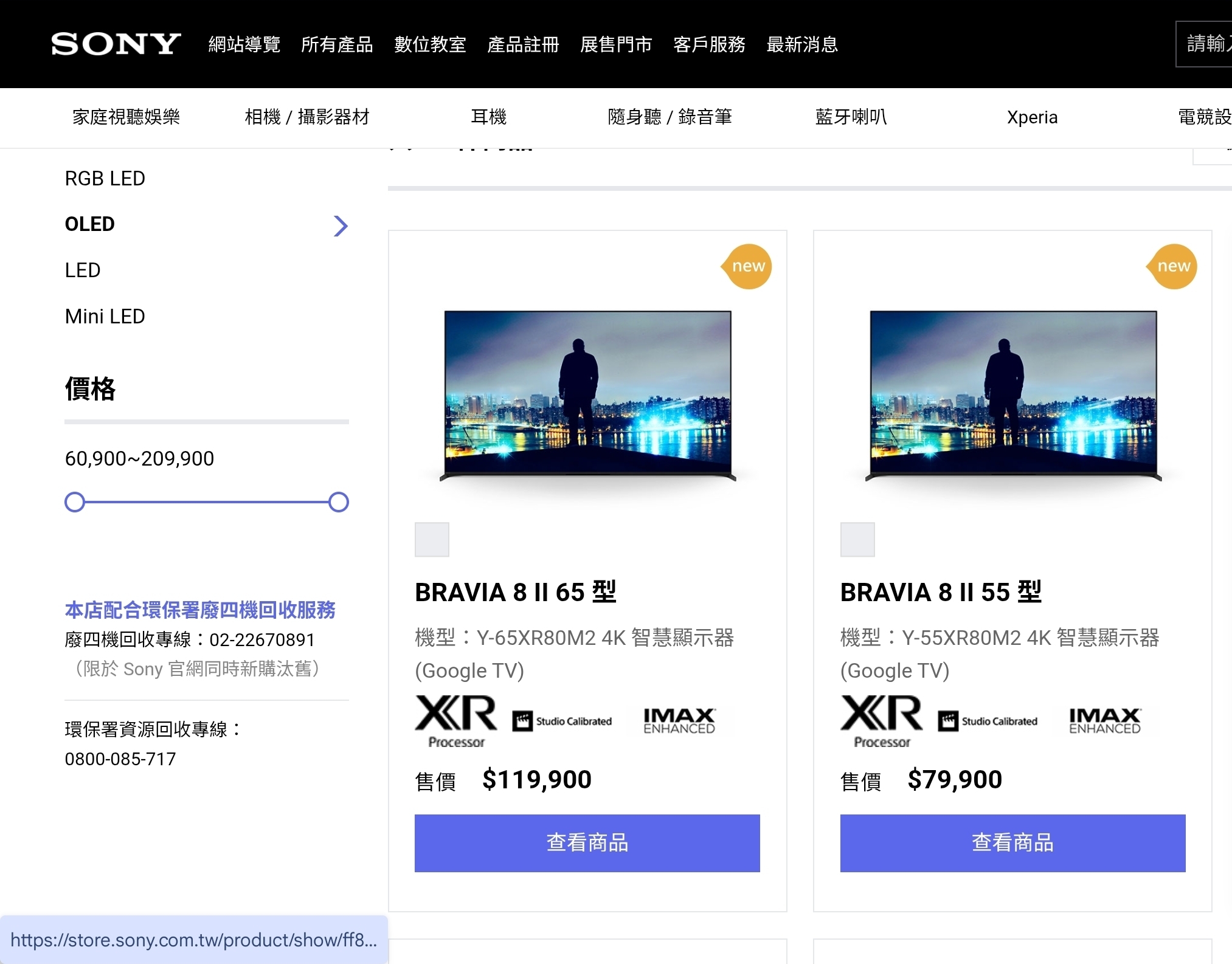Filter by Mini LED in sidebar
1232x964 pixels.
click(x=105, y=316)
